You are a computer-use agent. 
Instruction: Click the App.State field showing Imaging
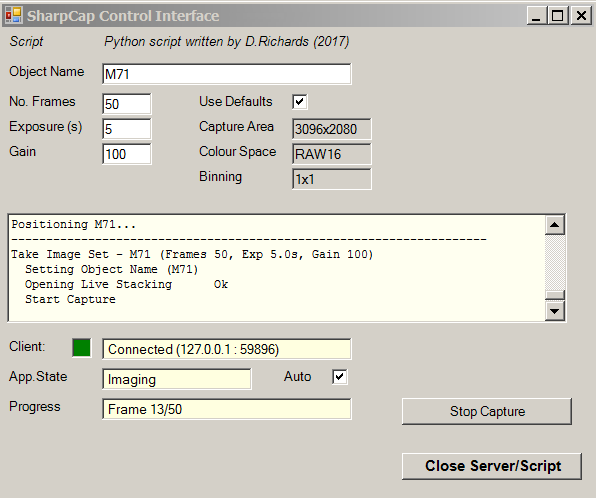pyautogui.click(x=177, y=379)
